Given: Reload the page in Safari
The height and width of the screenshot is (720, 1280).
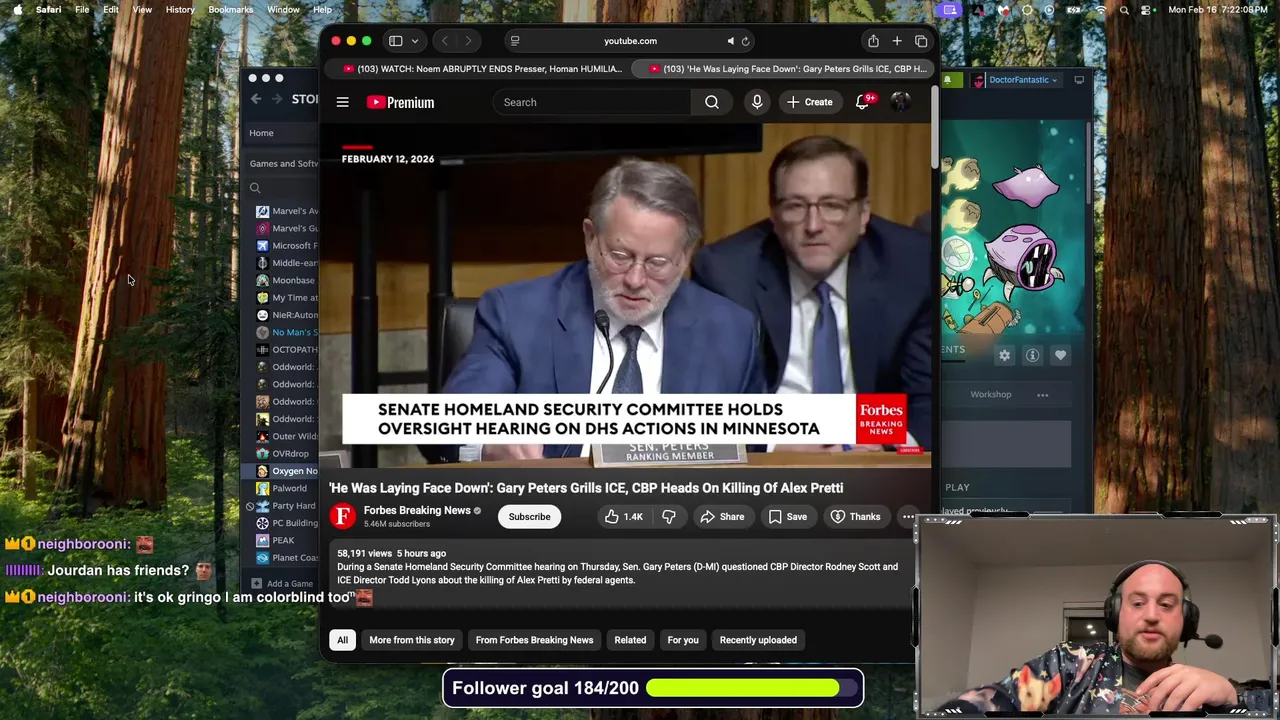Looking at the screenshot, I should pos(745,41).
